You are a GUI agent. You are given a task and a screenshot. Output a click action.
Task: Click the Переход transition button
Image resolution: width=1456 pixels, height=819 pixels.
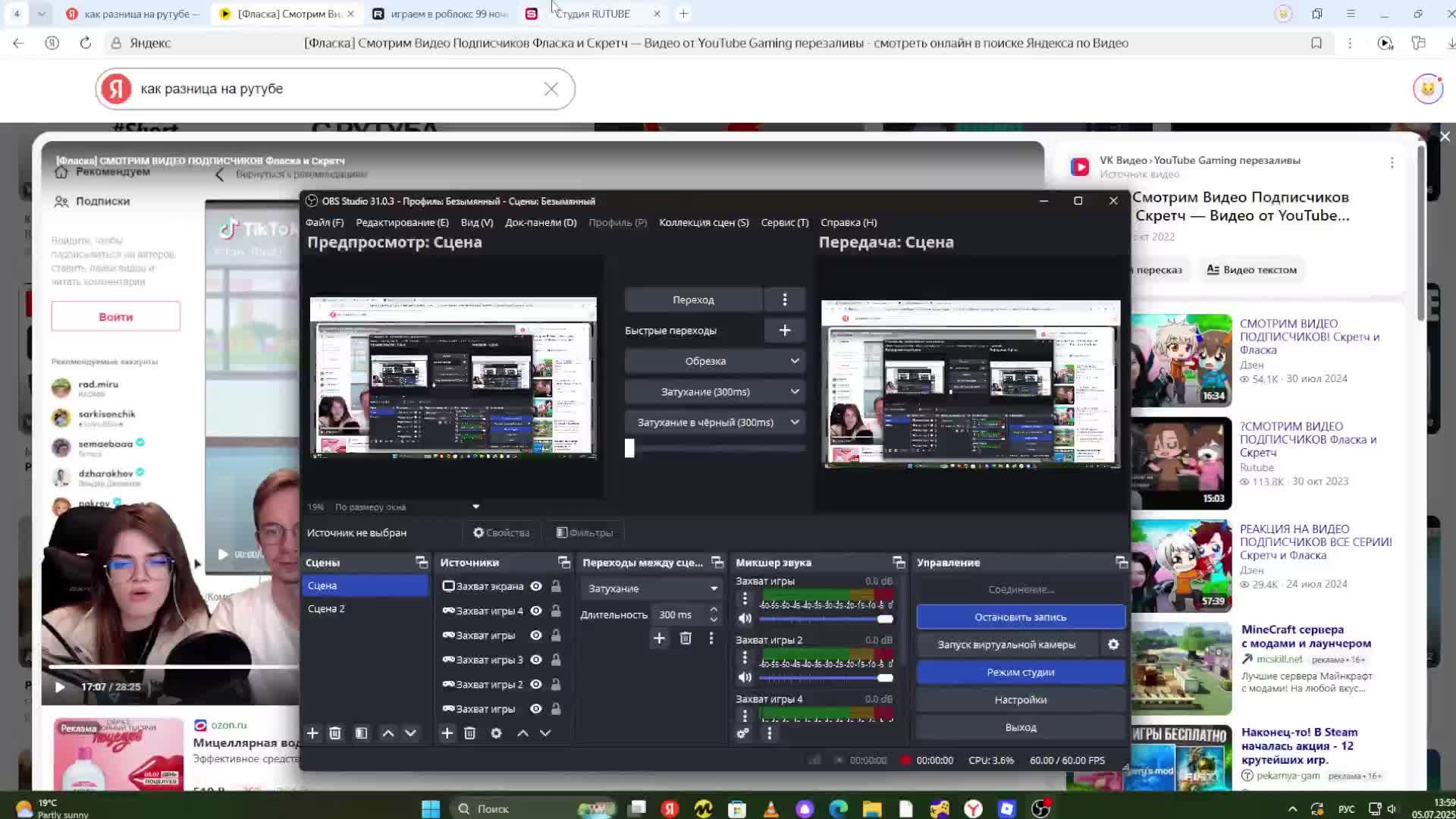[x=693, y=300]
